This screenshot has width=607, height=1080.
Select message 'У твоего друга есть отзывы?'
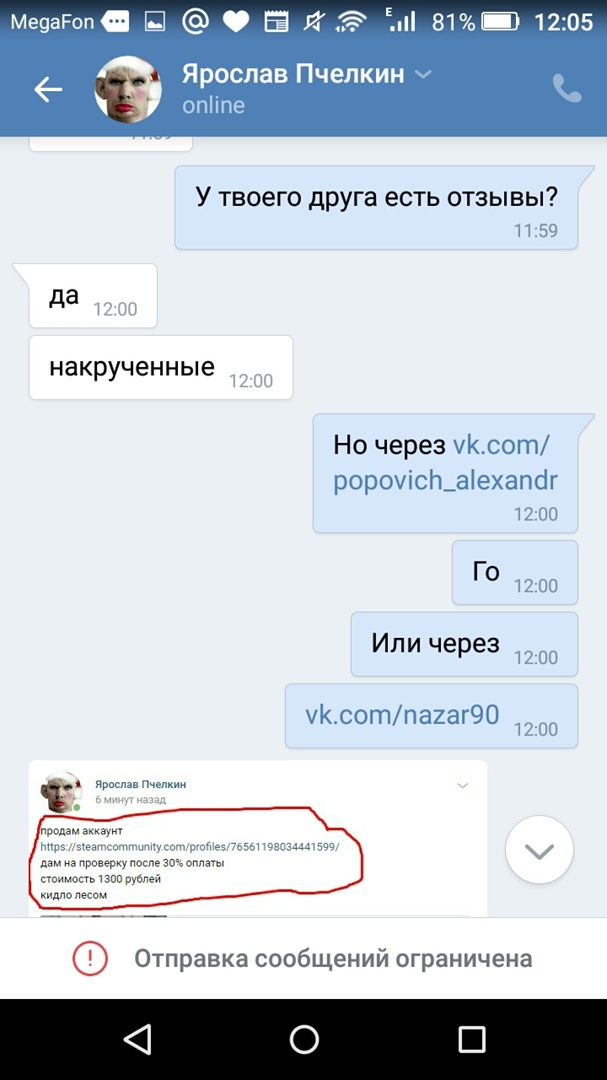click(x=376, y=207)
